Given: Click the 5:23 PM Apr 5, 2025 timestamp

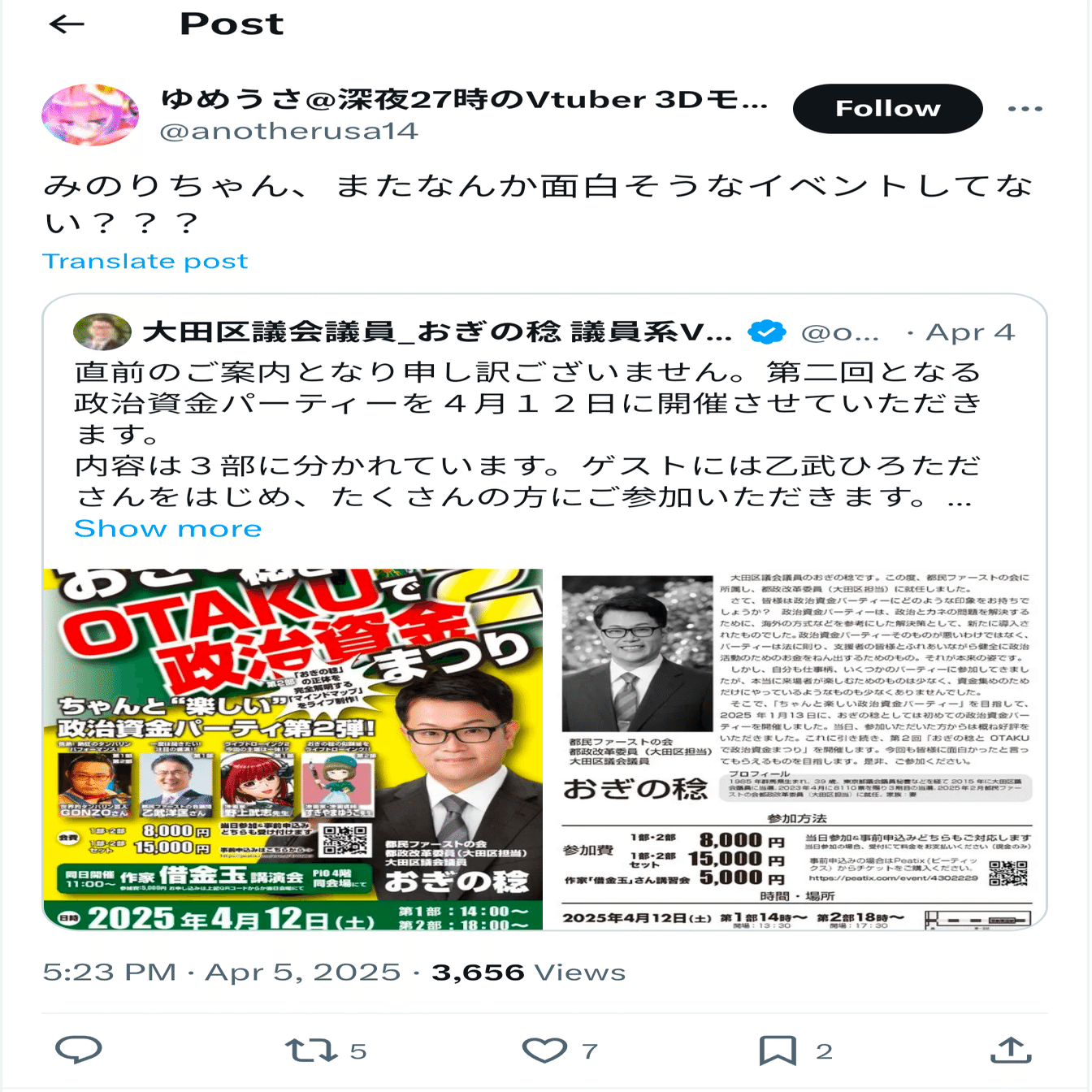Looking at the screenshot, I should point(222,973).
